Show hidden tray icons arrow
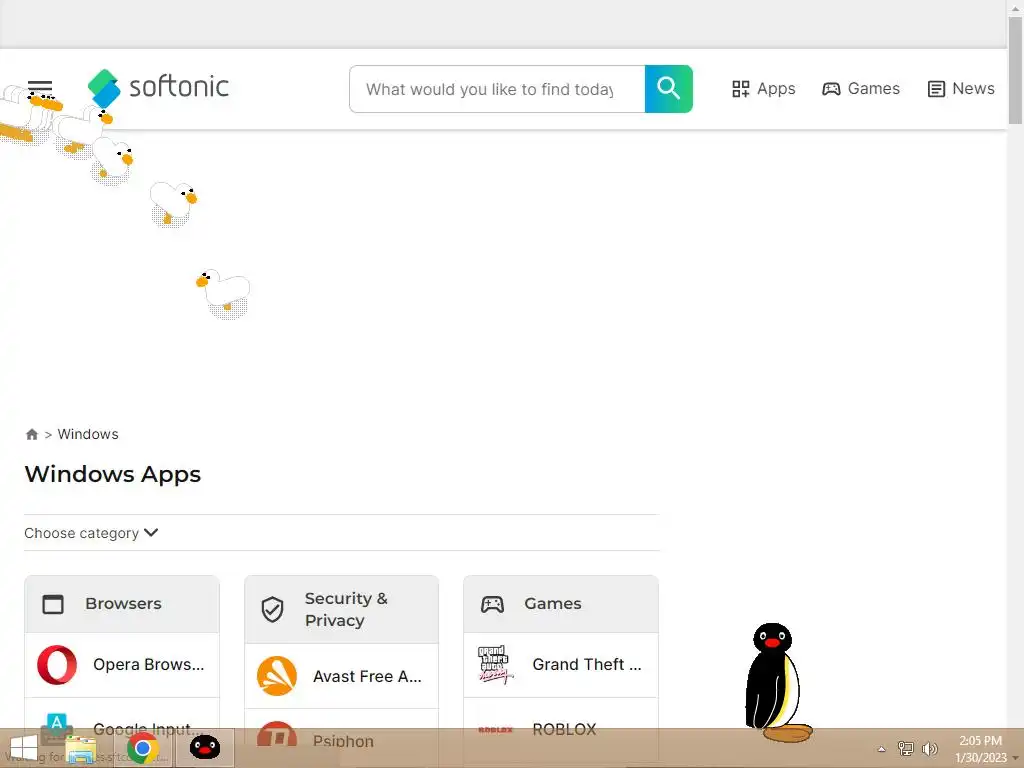This screenshot has height=768, width=1024. 881,749
